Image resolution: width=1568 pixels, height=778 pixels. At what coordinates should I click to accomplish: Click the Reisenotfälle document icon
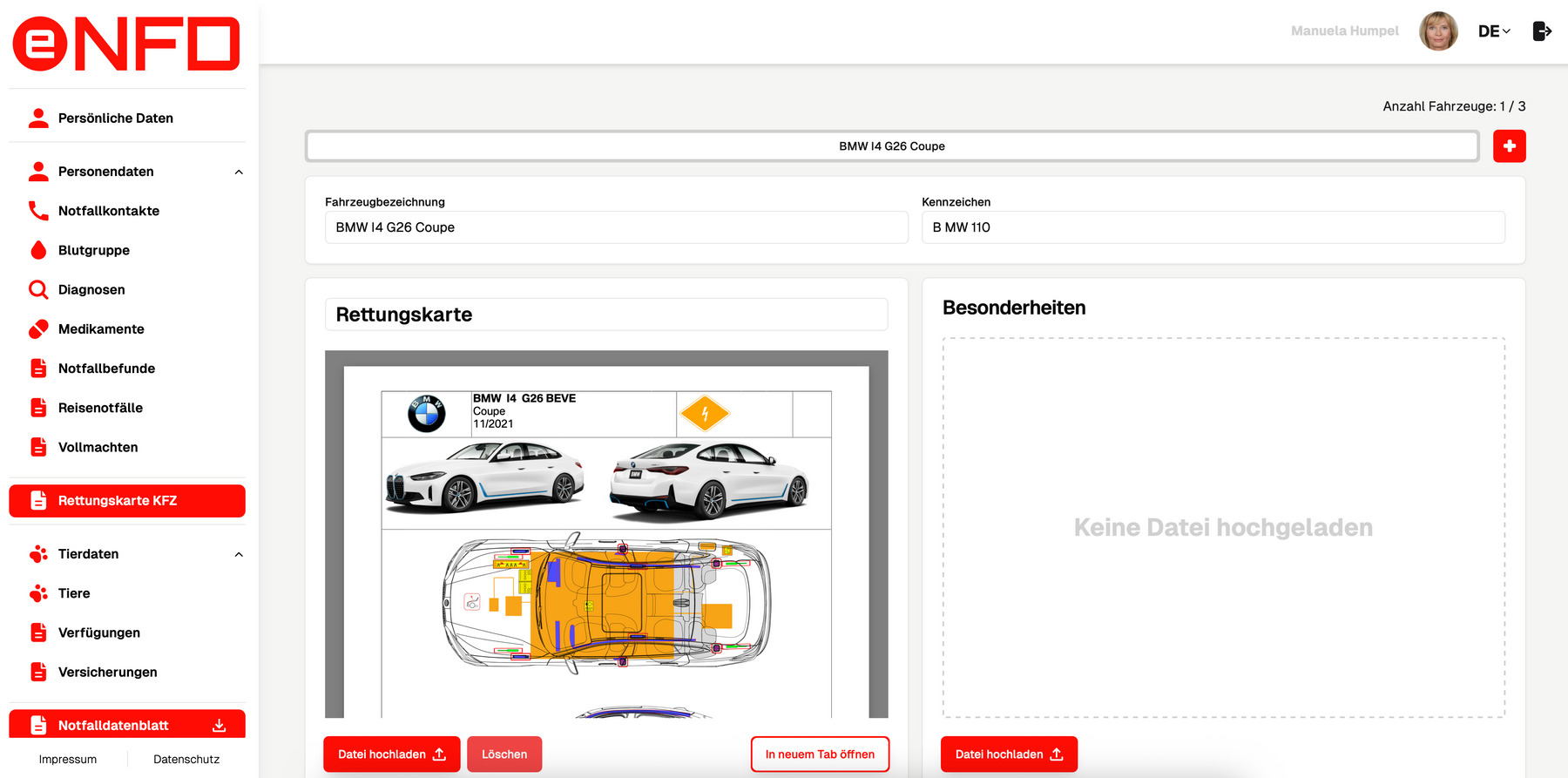pos(38,408)
